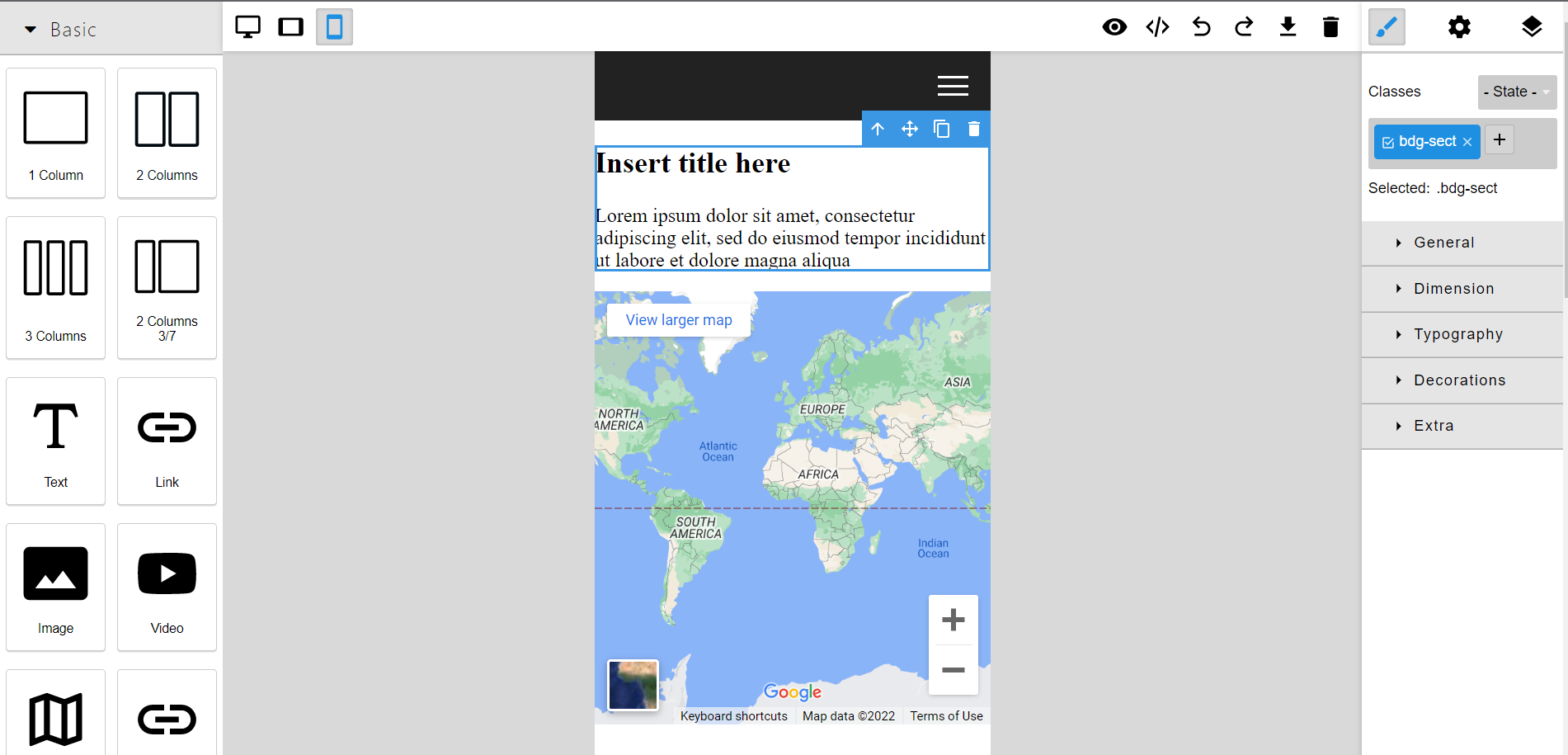Pick the Text block
Screen dimensions: 1568x755
[x=55, y=441]
